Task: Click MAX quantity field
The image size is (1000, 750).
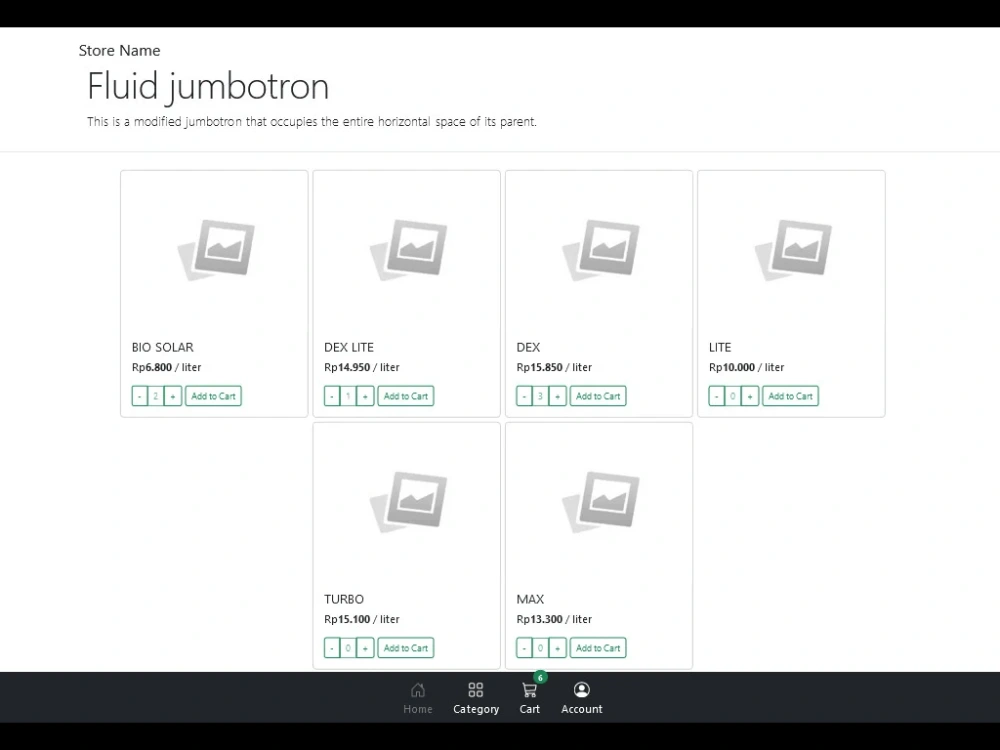Action: coord(540,648)
